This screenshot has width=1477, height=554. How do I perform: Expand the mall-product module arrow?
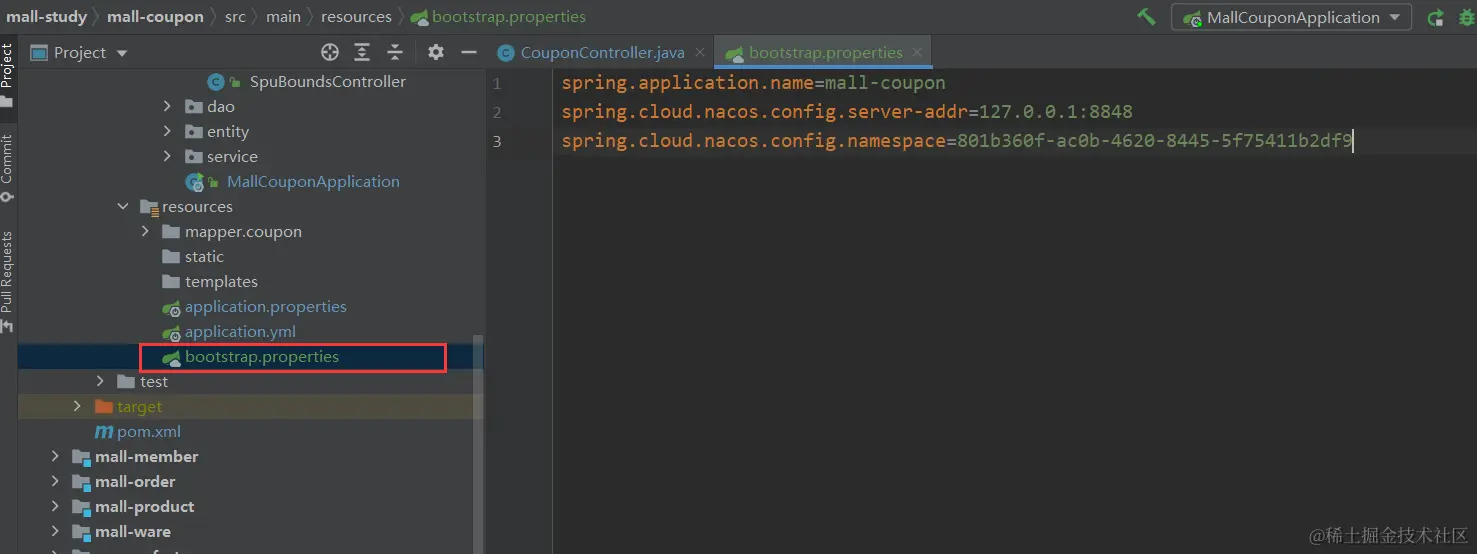[x=56, y=507]
